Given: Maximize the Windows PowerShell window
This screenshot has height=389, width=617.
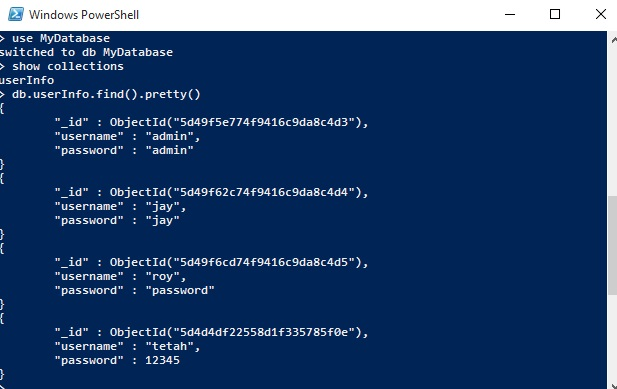Looking at the screenshot, I should (555, 15).
